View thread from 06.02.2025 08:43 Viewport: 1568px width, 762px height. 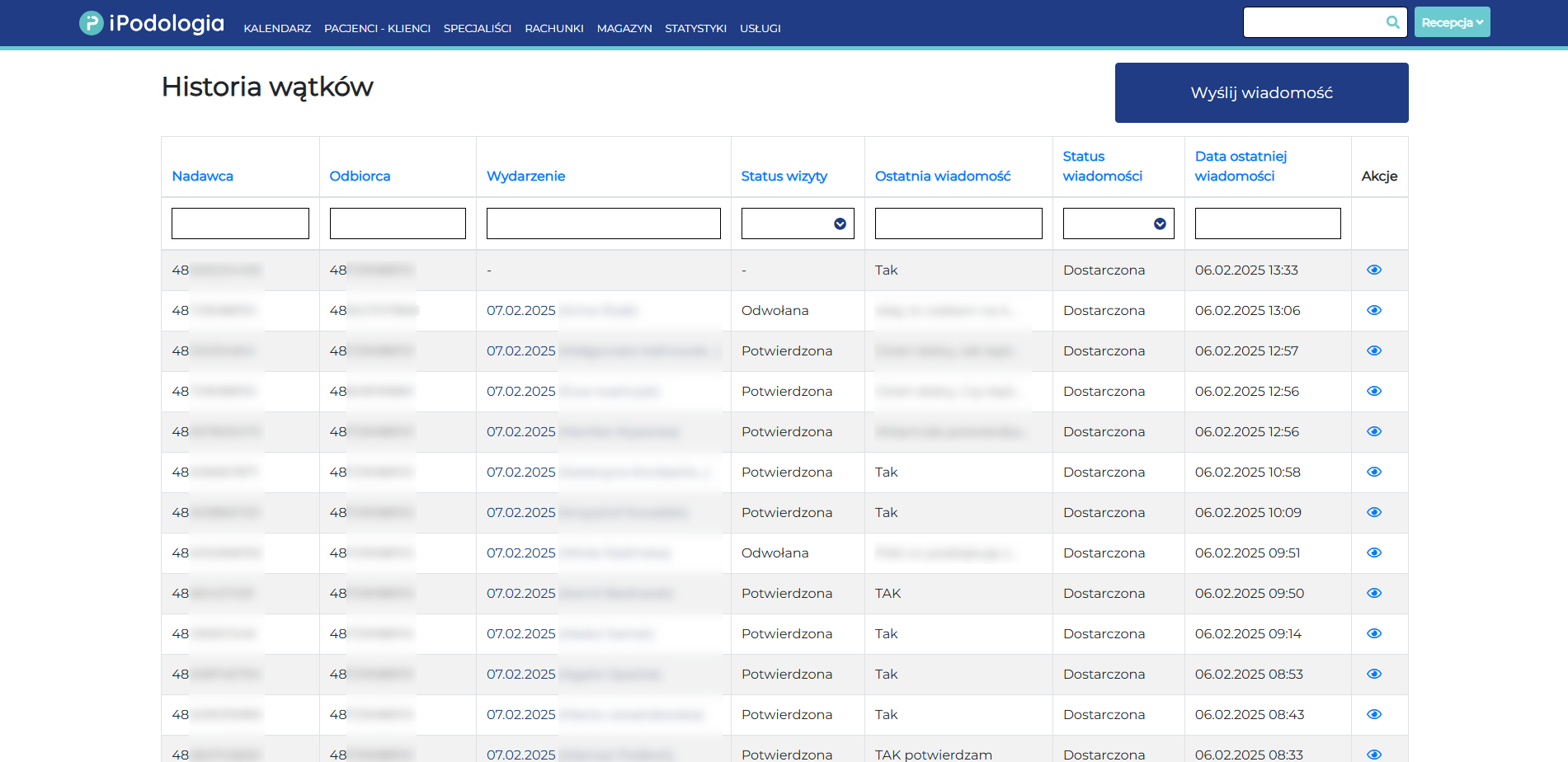point(1373,715)
